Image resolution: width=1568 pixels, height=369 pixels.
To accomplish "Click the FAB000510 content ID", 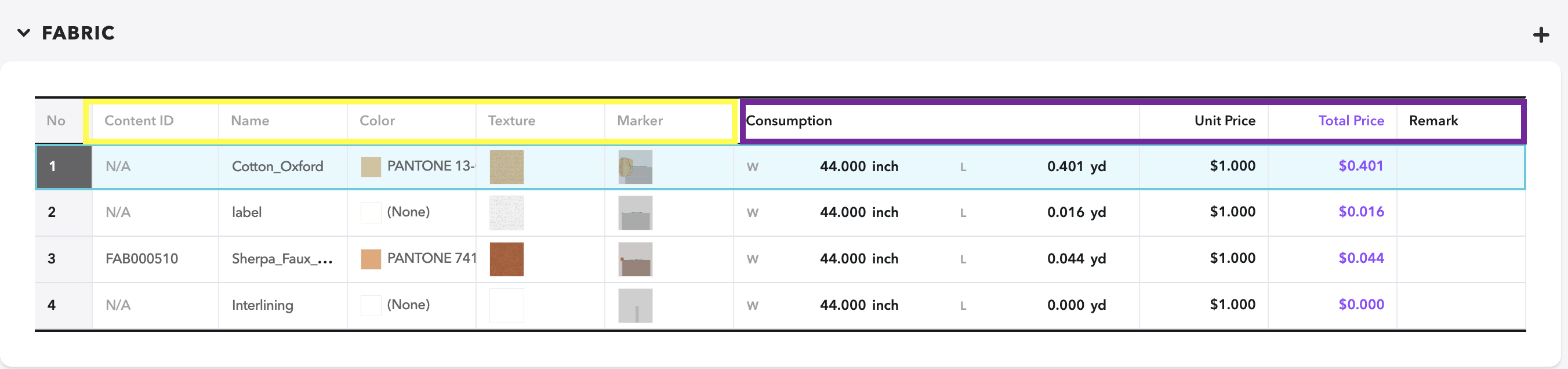I will click(142, 259).
